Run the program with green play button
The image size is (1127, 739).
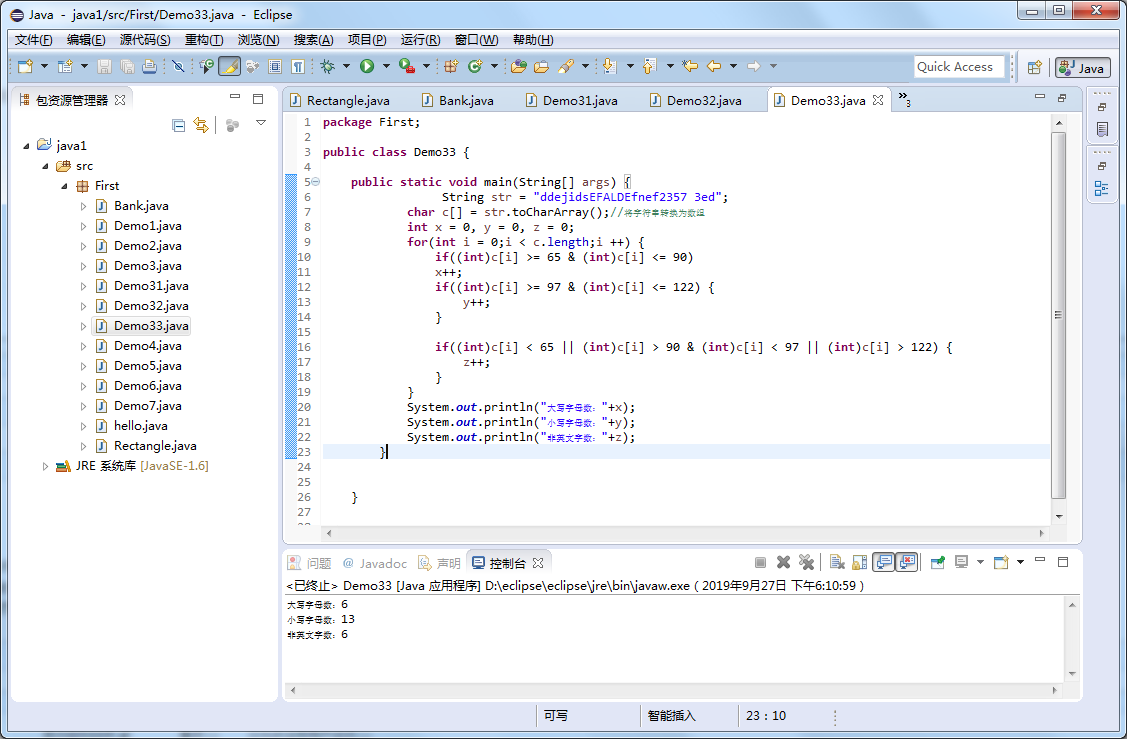tap(367, 66)
